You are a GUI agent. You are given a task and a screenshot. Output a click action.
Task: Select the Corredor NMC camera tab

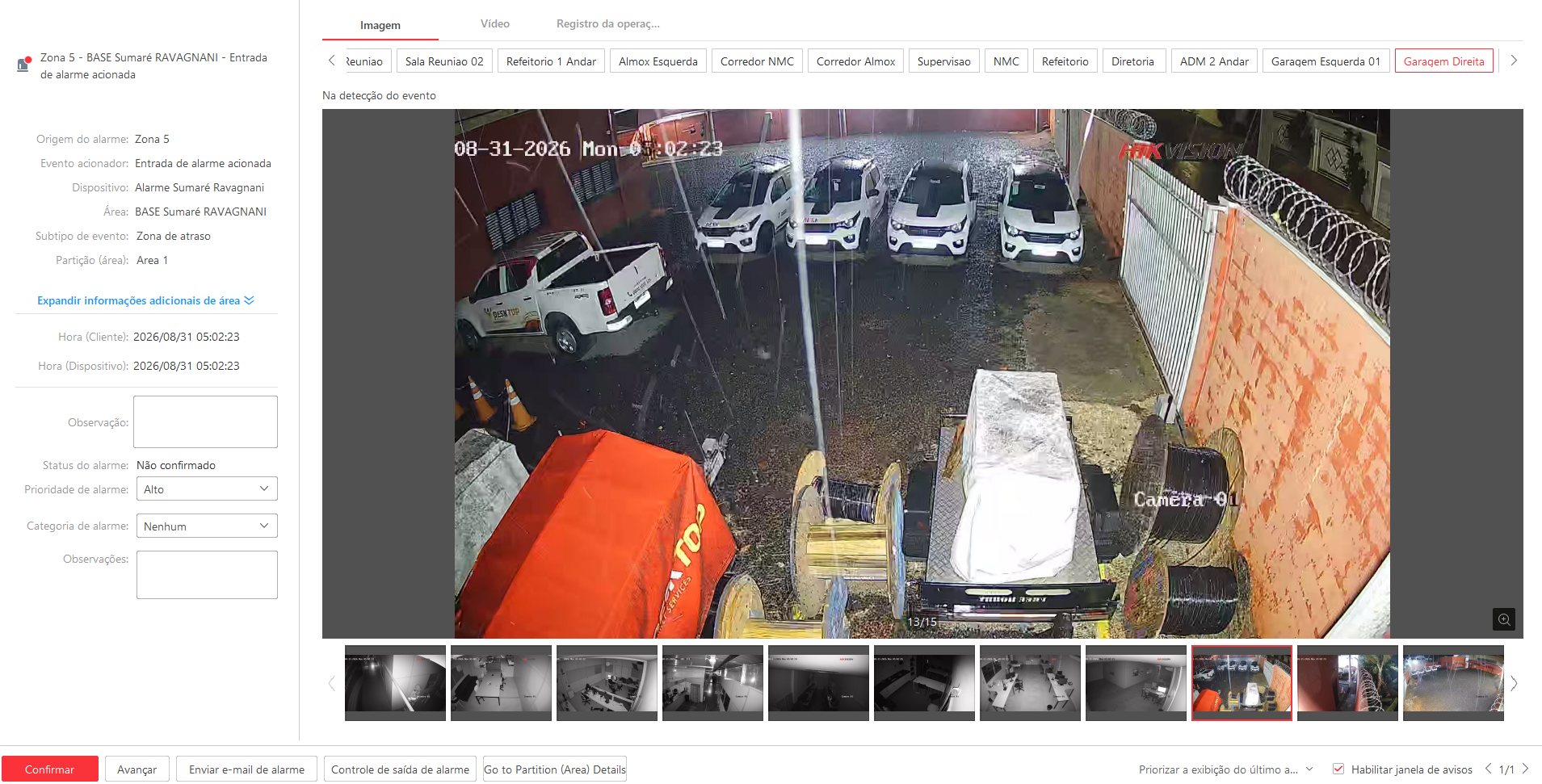[x=757, y=61]
